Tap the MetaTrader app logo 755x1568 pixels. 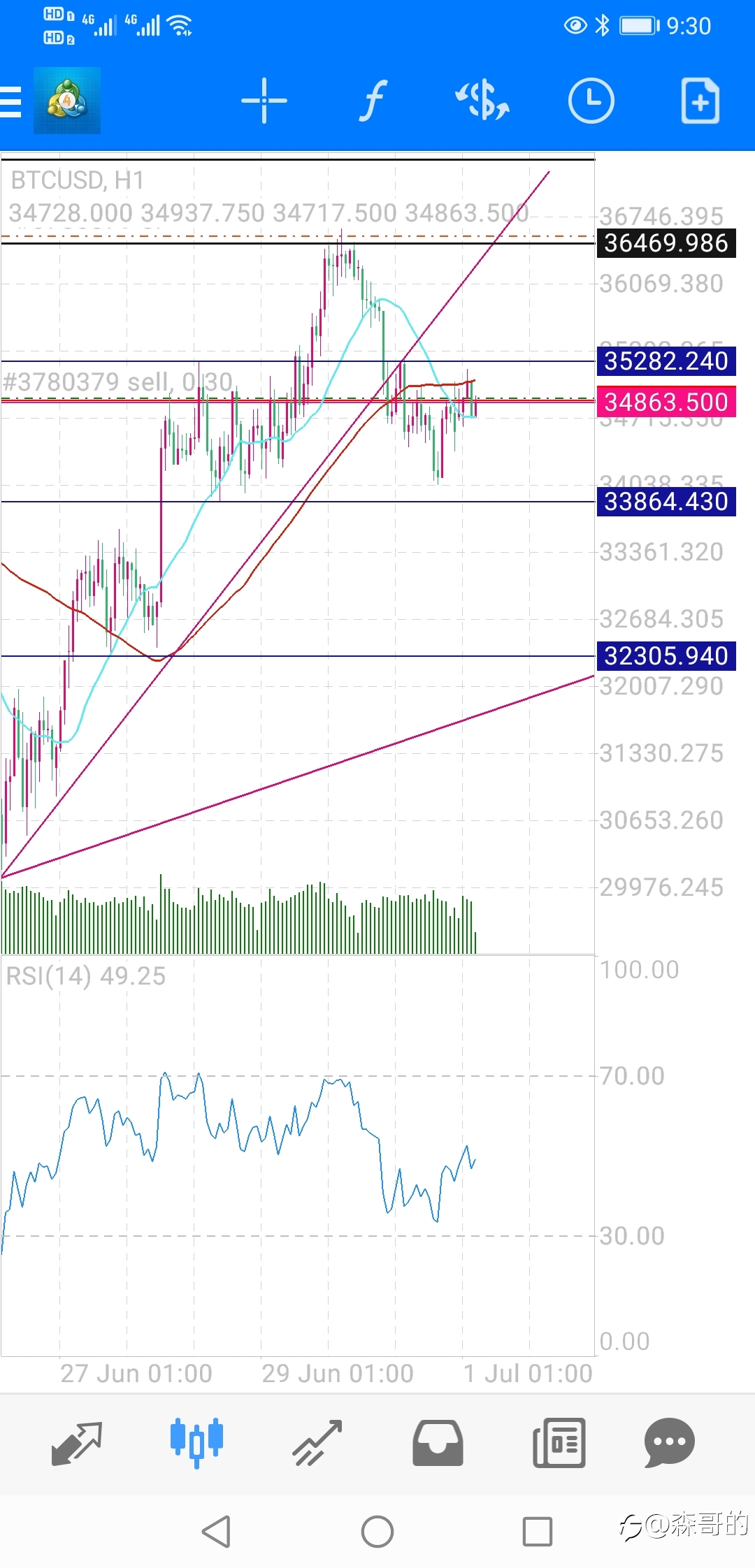point(67,101)
